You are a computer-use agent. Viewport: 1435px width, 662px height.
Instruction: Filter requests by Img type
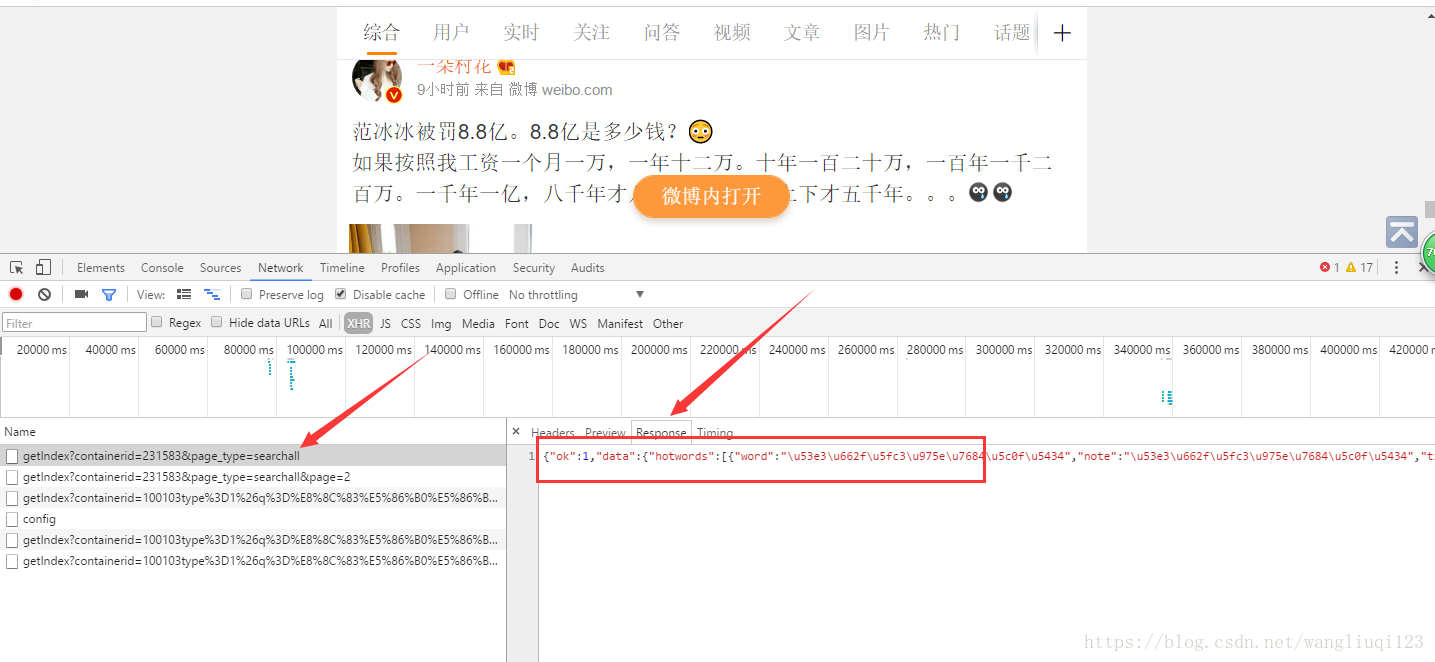pyautogui.click(x=441, y=323)
